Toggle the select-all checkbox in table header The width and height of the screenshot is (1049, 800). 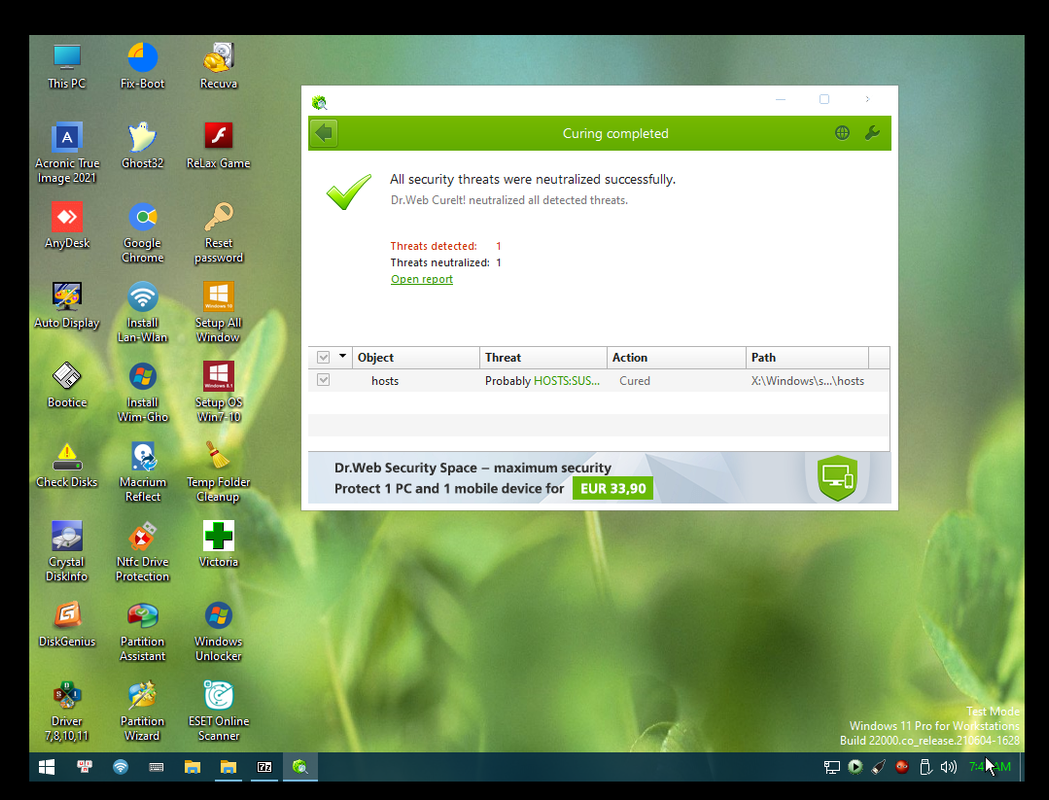[x=323, y=357]
